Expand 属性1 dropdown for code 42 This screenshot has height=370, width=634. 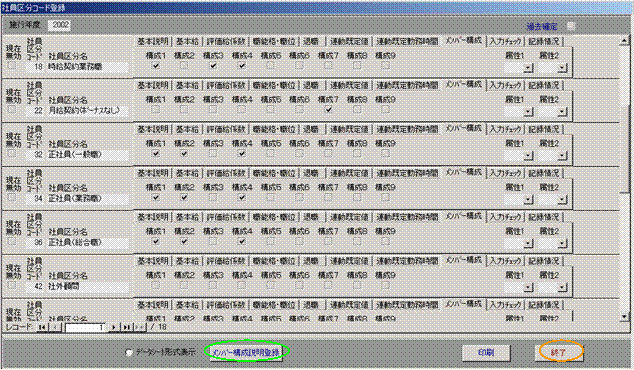tap(528, 288)
